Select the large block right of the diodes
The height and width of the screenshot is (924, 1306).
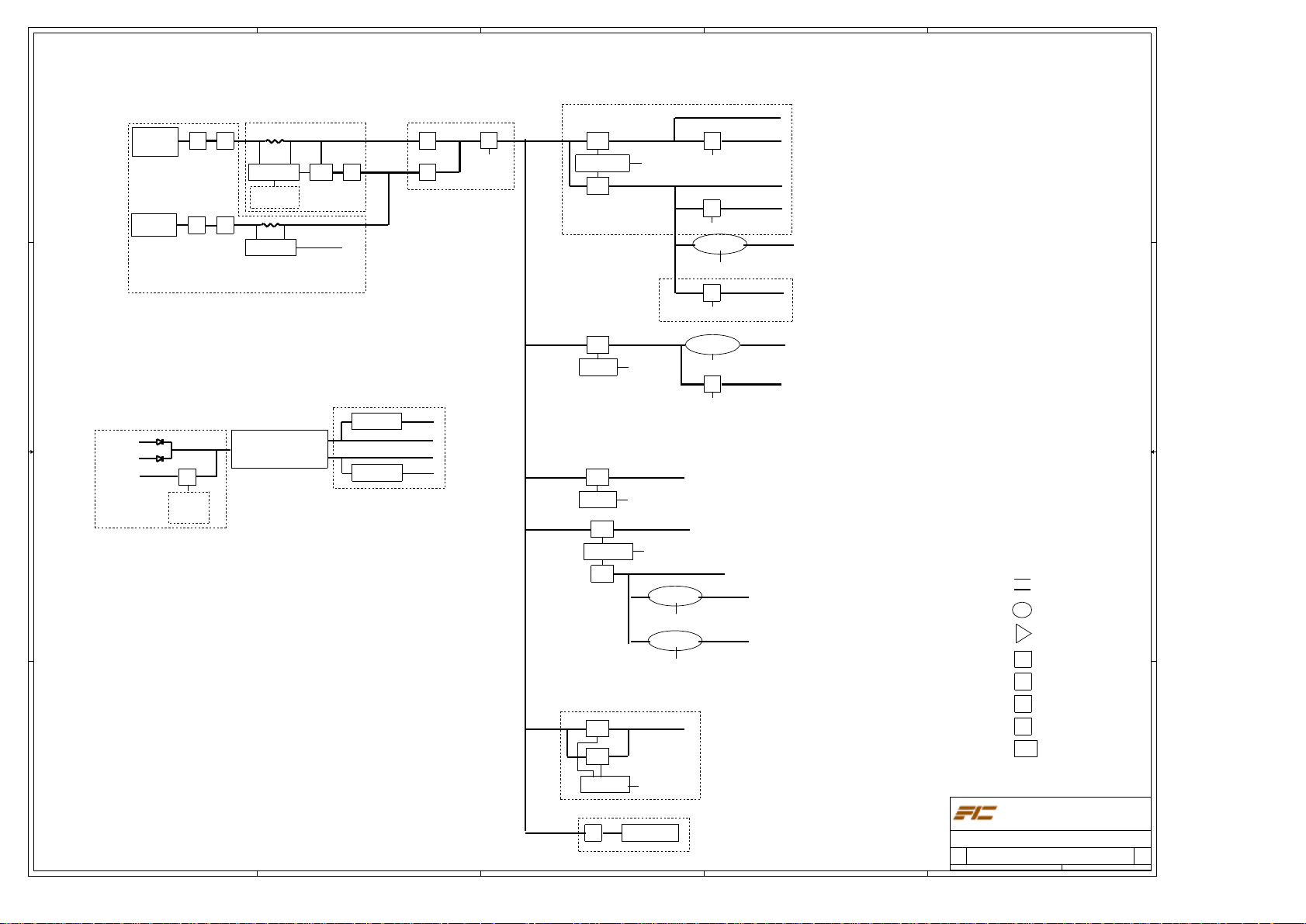click(279, 449)
